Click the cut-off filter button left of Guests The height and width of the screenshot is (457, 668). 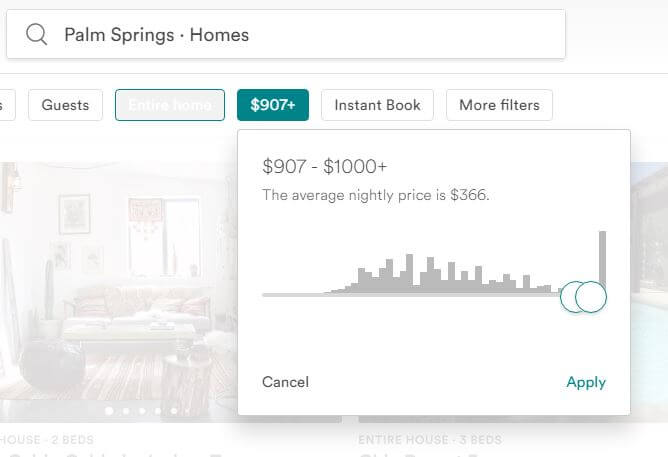pos(7,105)
